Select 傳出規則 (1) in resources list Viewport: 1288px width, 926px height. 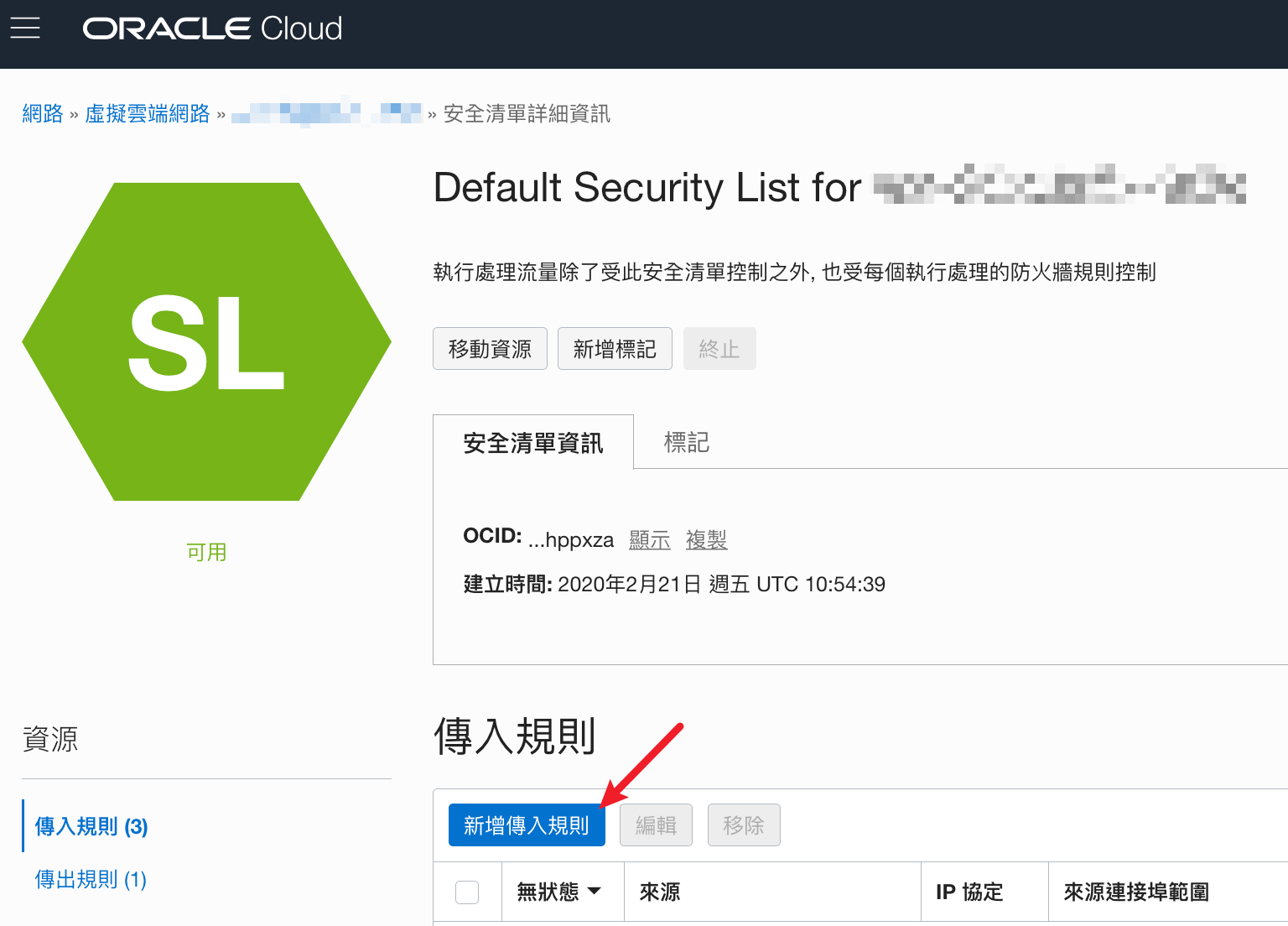[x=91, y=879]
